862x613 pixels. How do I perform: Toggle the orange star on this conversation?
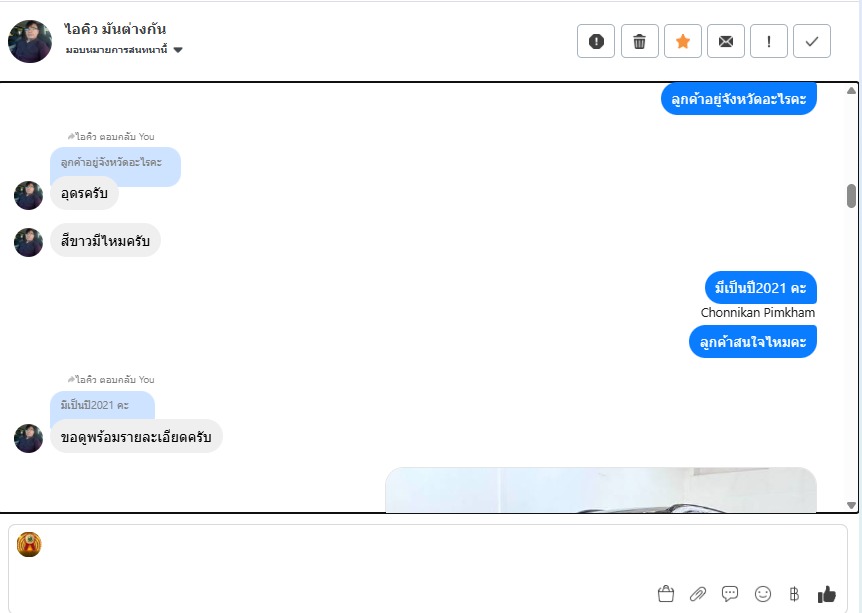coord(683,41)
